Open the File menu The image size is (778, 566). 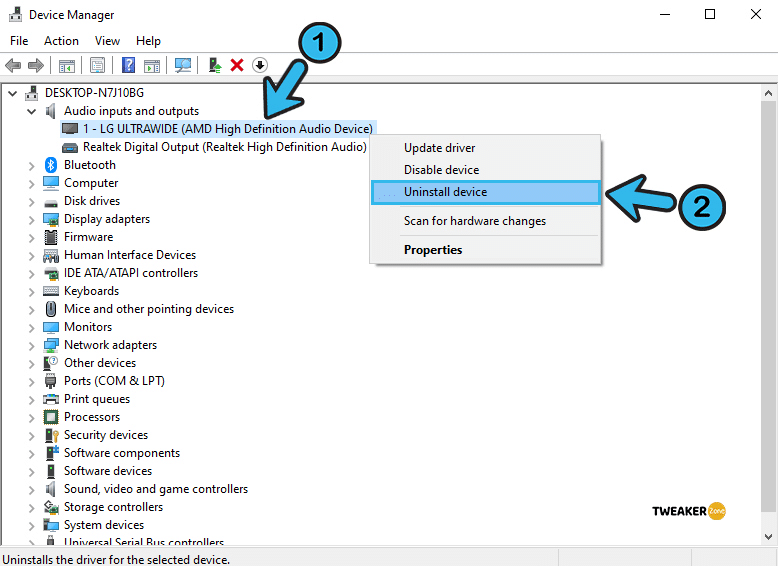pyautogui.click(x=19, y=41)
